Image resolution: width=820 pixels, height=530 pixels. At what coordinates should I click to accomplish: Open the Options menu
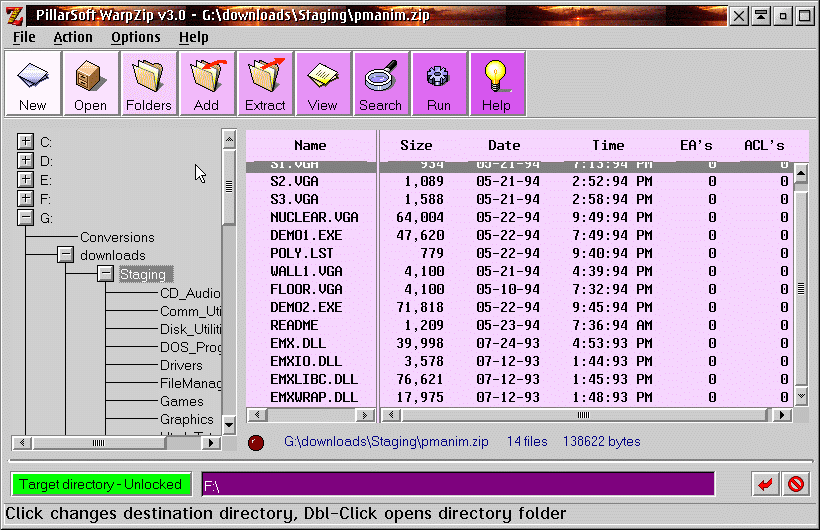coord(135,37)
